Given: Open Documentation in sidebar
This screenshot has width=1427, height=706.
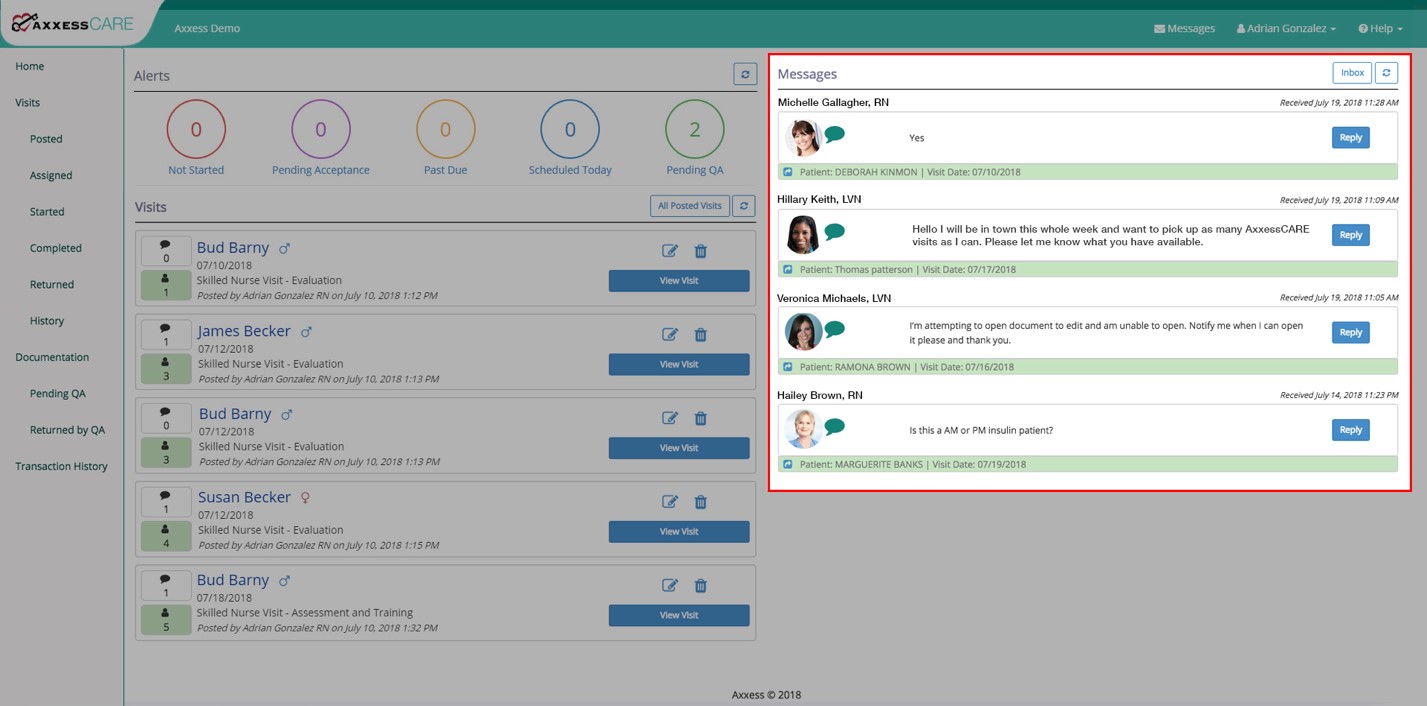Looking at the screenshot, I should pyautogui.click(x=52, y=357).
